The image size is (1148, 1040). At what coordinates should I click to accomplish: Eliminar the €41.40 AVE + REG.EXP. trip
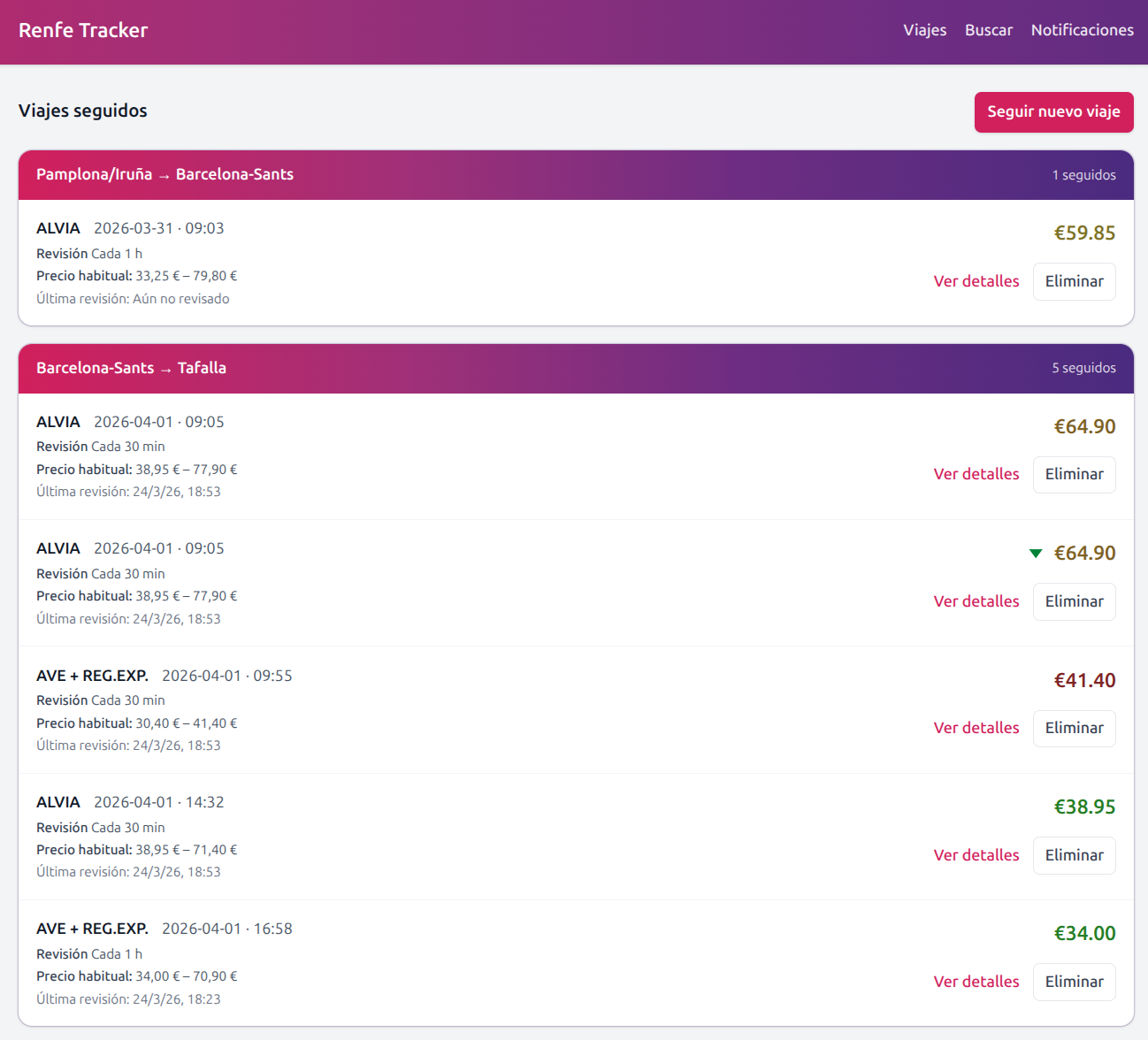pyautogui.click(x=1074, y=728)
